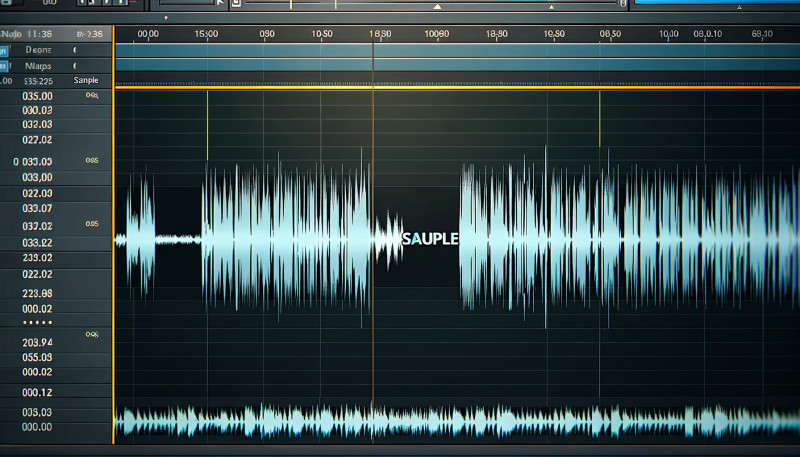Click the blue button beside the Deone row
800x457 pixels.
coord(4,48)
